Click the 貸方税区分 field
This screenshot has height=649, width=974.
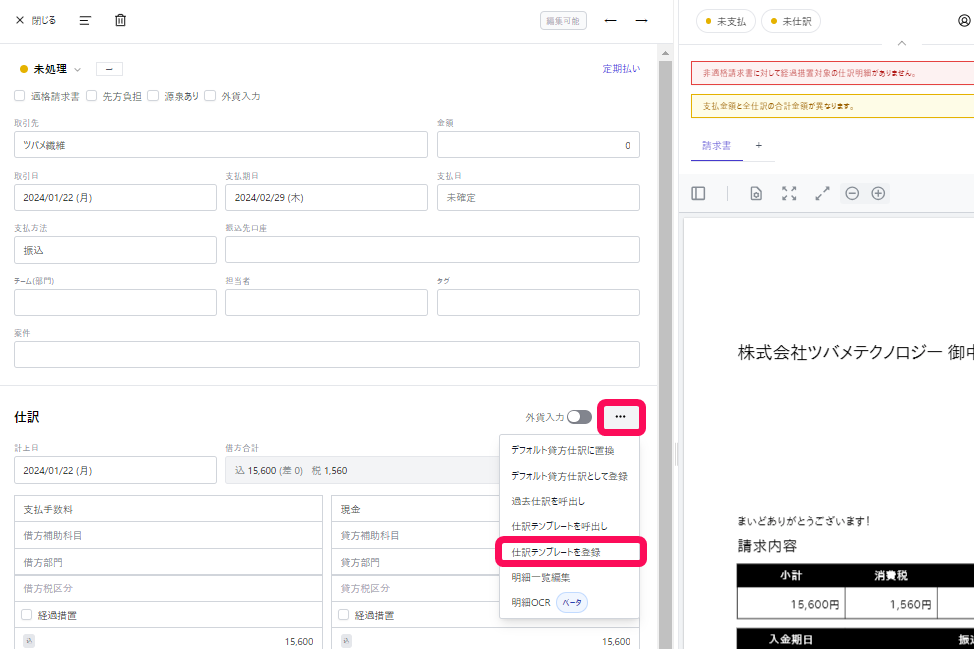pos(415,588)
